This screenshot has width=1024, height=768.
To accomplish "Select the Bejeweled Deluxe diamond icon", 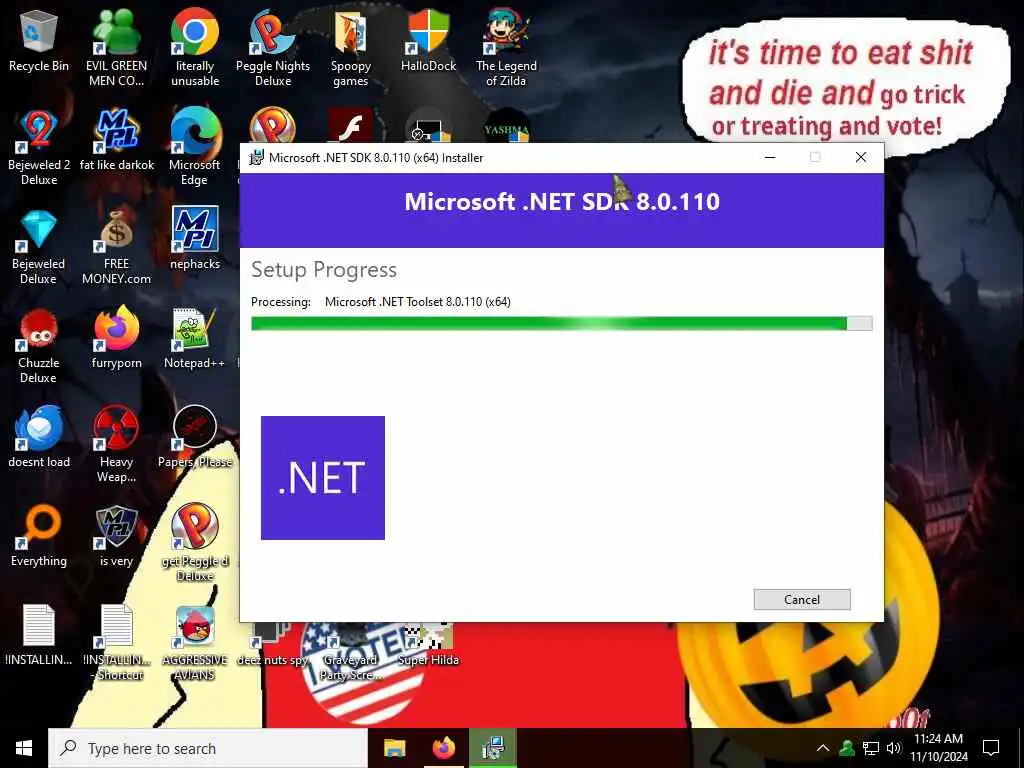I will pos(39,247).
